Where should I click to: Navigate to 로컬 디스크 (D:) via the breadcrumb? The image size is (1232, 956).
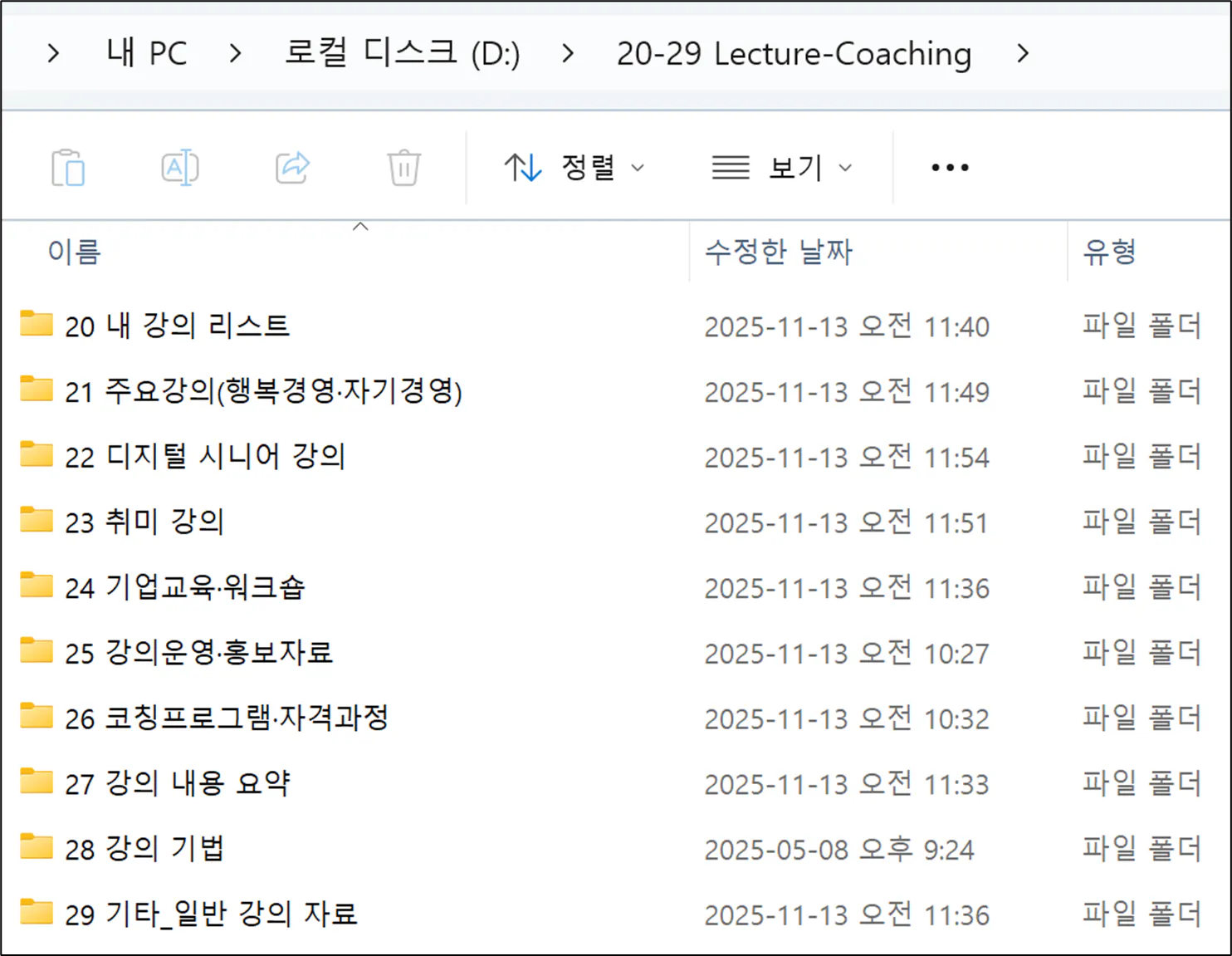click(x=402, y=53)
